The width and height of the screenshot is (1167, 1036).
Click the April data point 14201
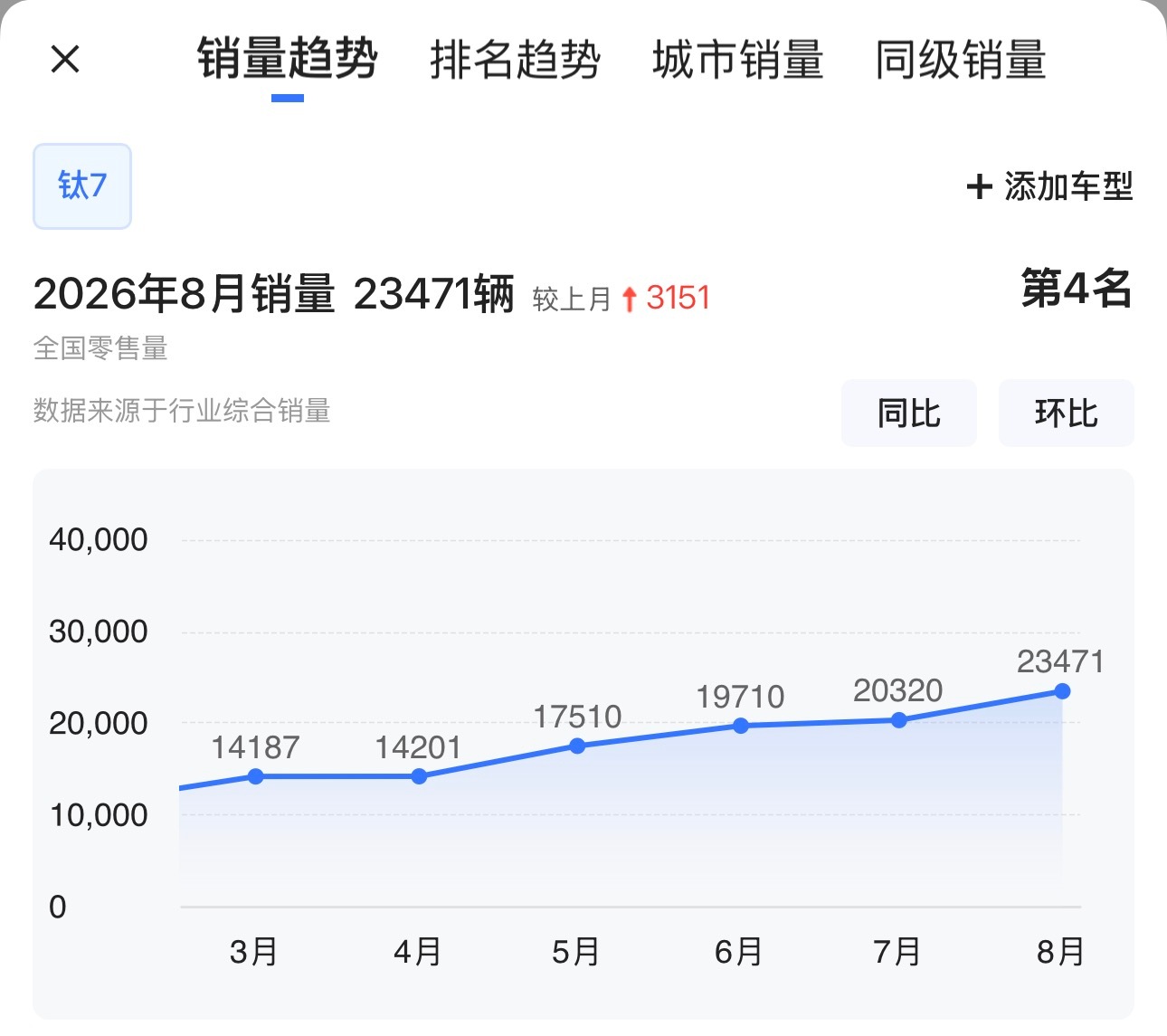tap(419, 776)
